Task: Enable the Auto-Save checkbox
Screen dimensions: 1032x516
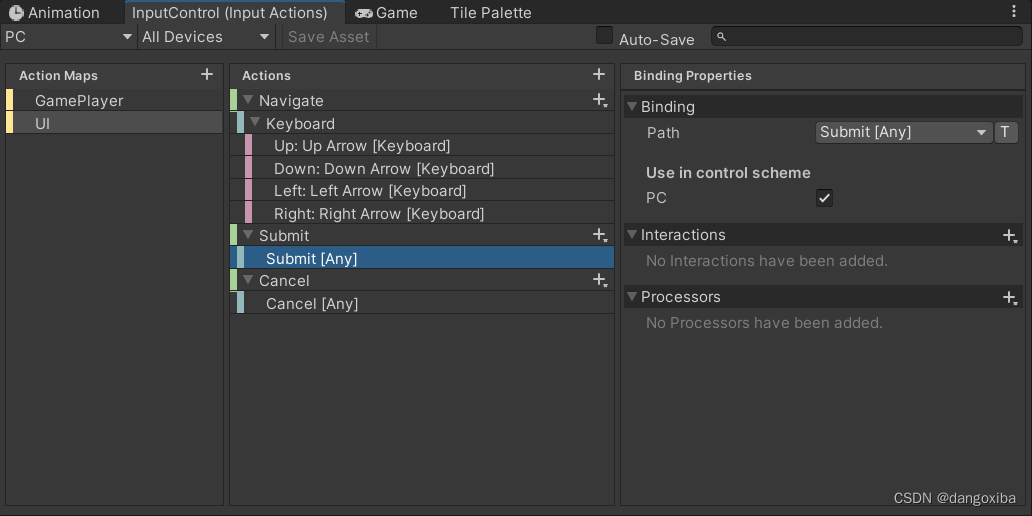Action: pyautogui.click(x=604, y=36)
